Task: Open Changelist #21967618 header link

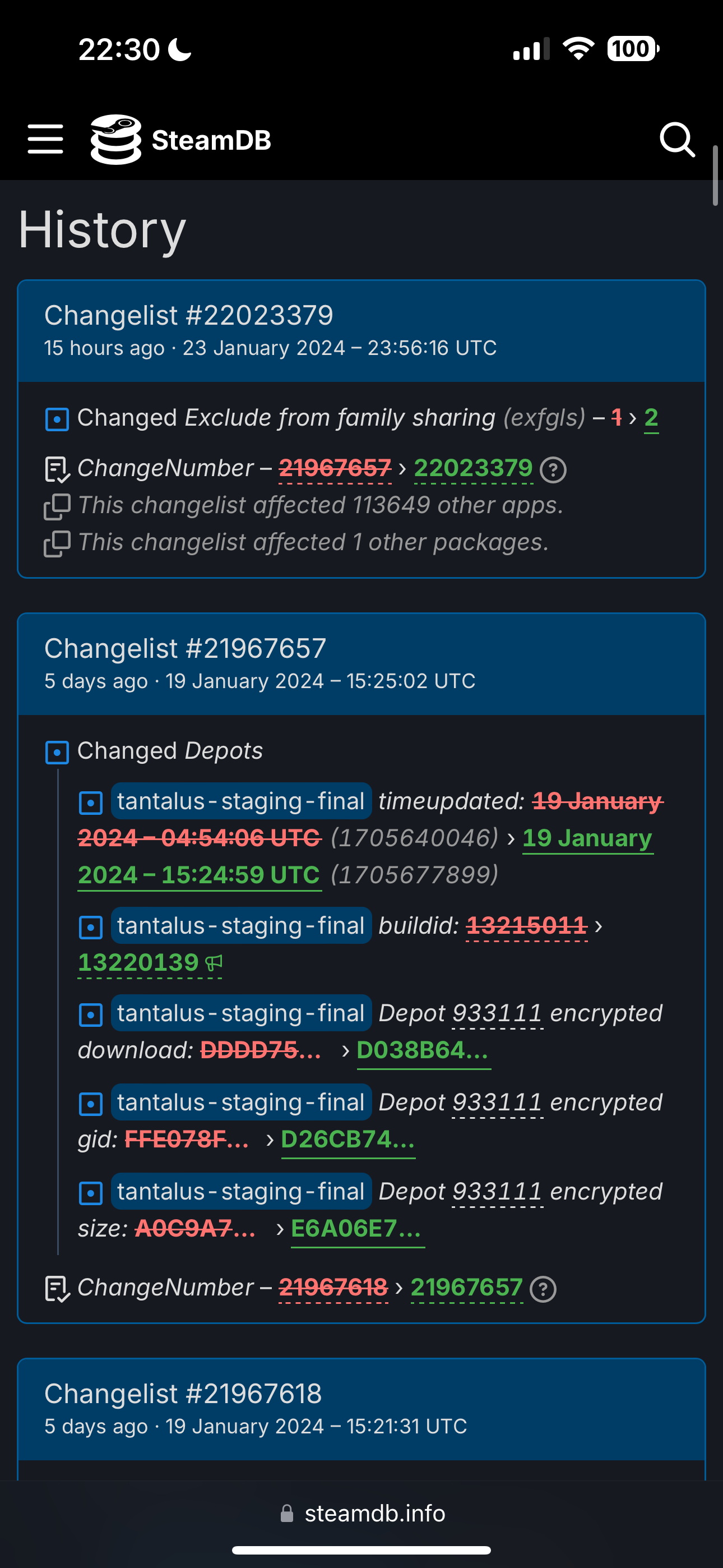Action: tap(183, 1393)
